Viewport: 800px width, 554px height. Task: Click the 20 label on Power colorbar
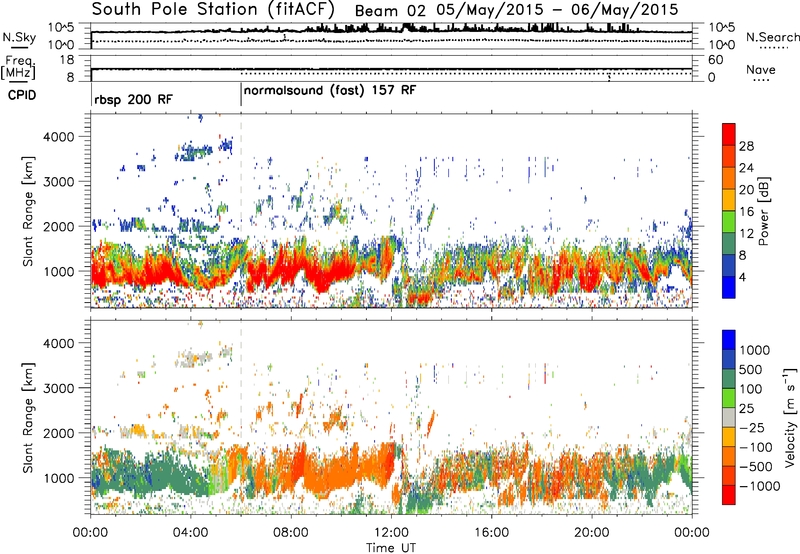pos(746,190)
